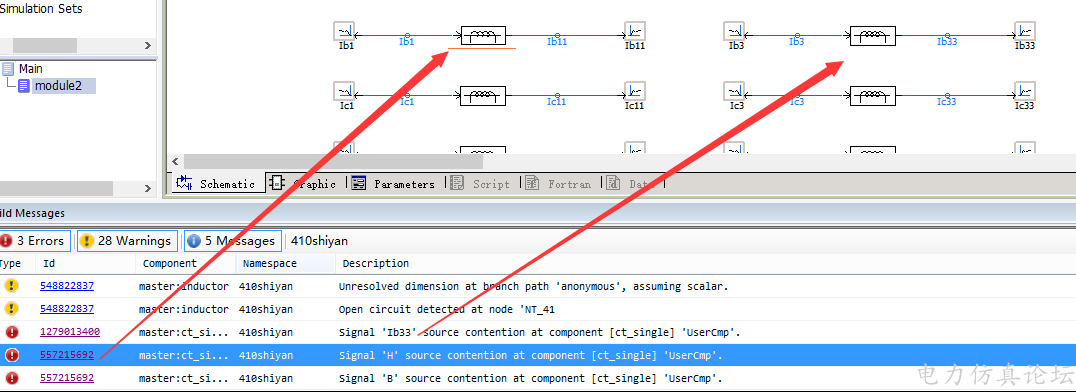Select the inductor block between Ic3 and Ic33
The height and width of the screenshot is (392, 1076).
point(872,95)
